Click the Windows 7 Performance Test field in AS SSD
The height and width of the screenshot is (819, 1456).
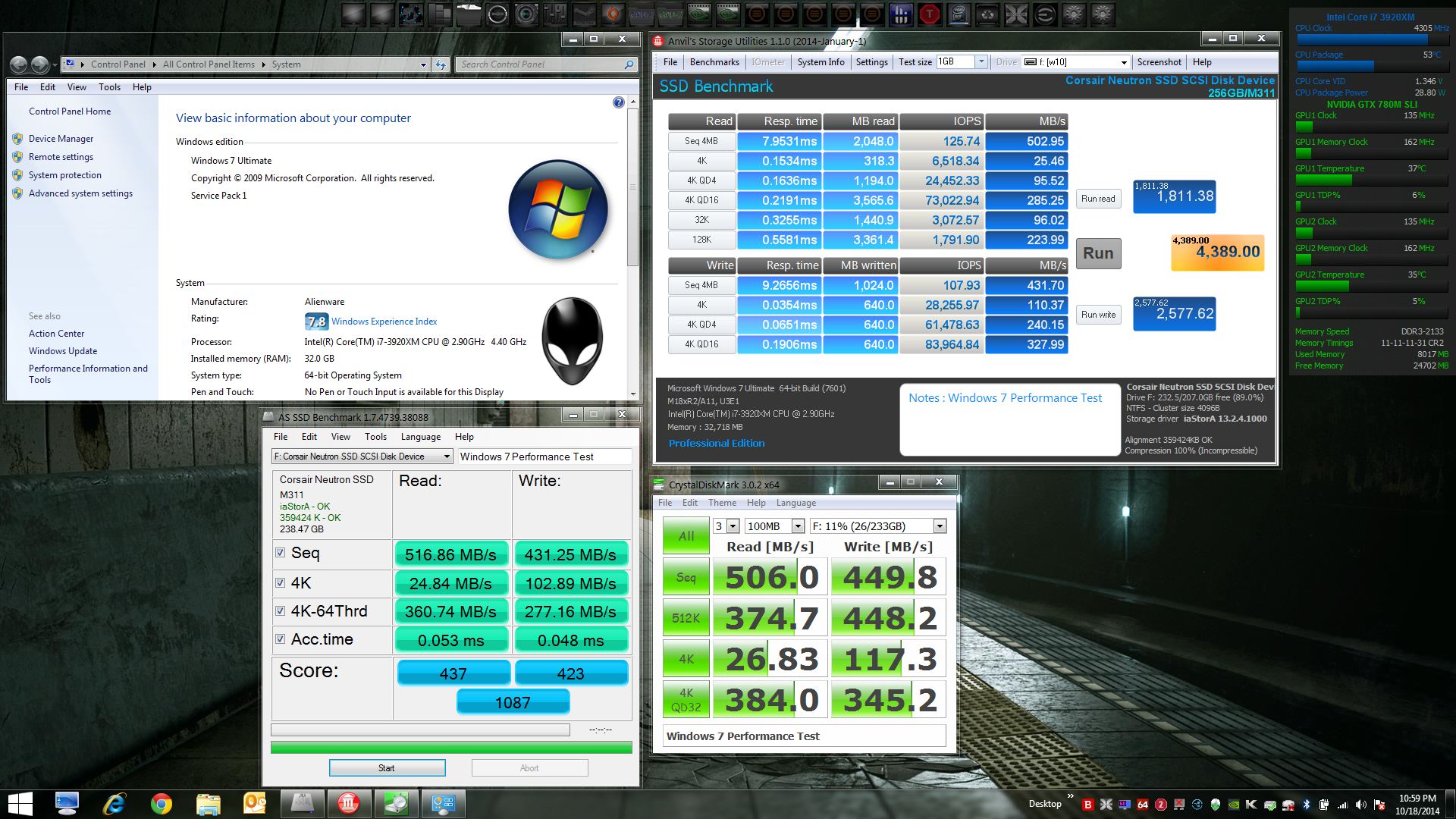click(544, 457)
